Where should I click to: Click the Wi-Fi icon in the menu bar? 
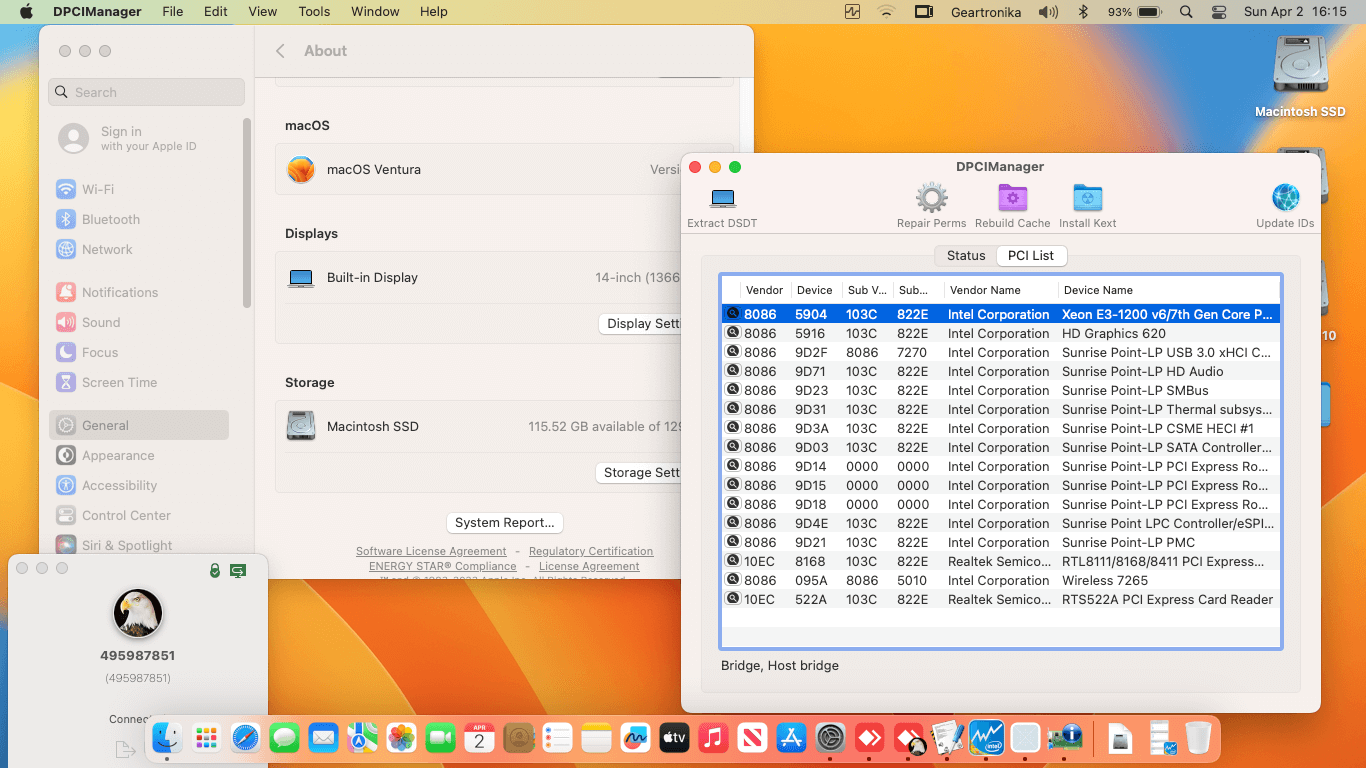click(x=886, y=12)
